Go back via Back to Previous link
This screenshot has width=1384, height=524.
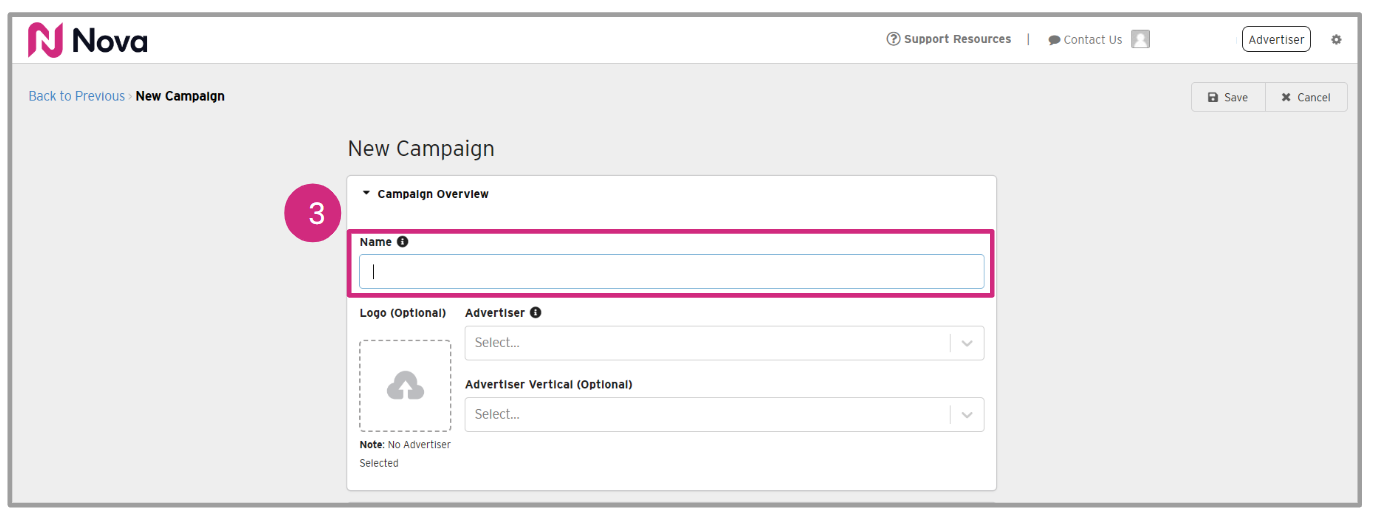[76, 97]
